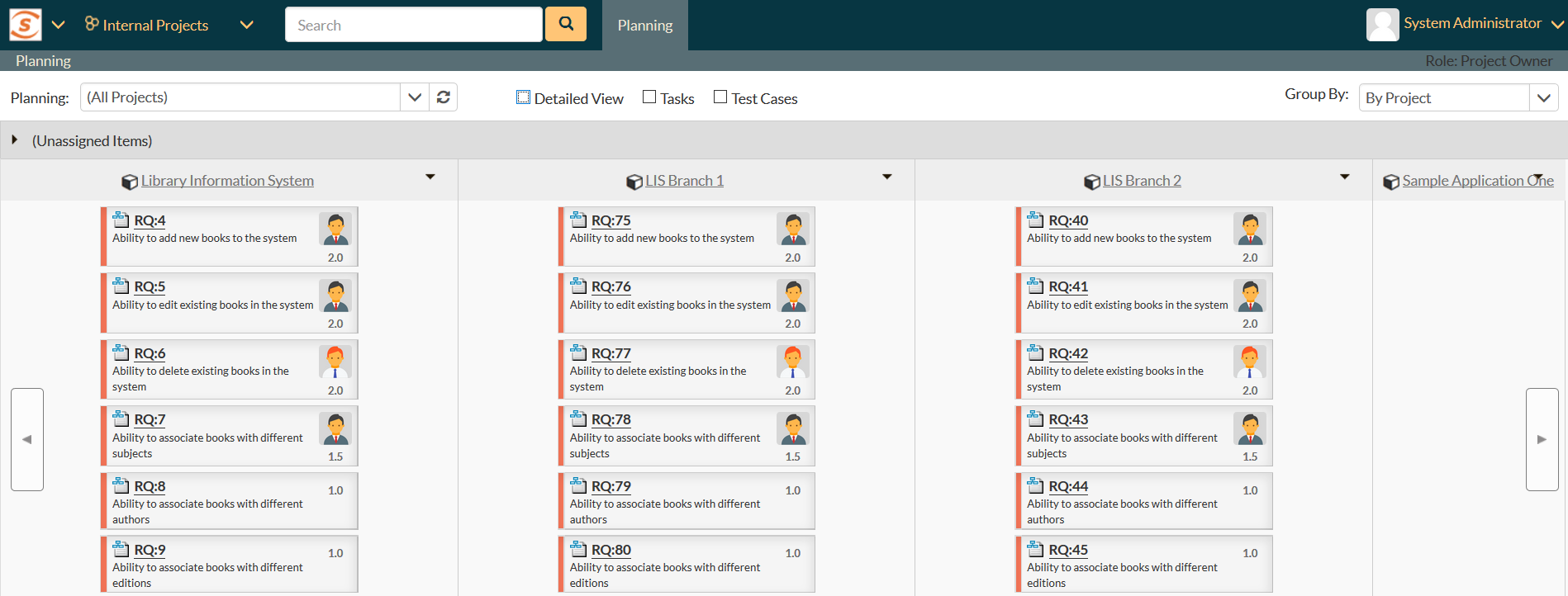1568x596 pixels.
Task: Open the Group By dropdown
Action: (x=1458, y=97)
